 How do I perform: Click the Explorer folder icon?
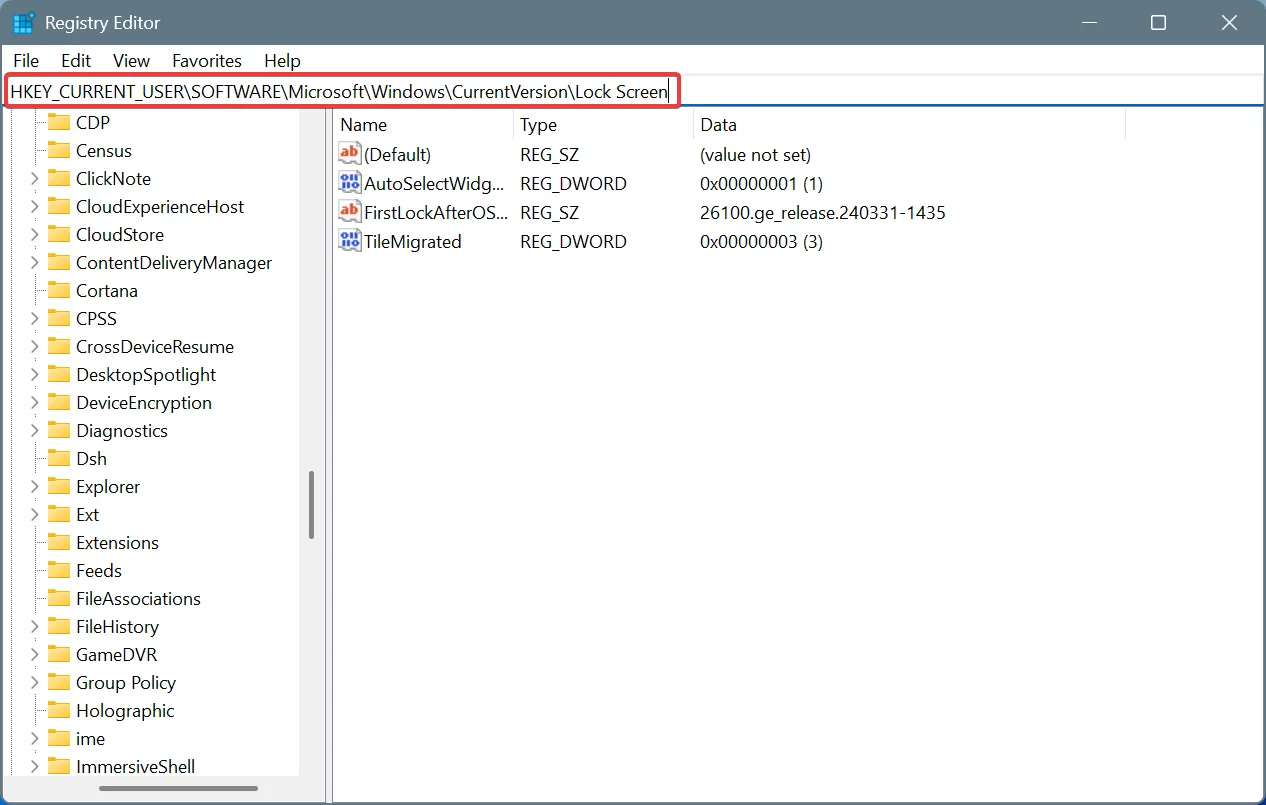coord(59,486)
